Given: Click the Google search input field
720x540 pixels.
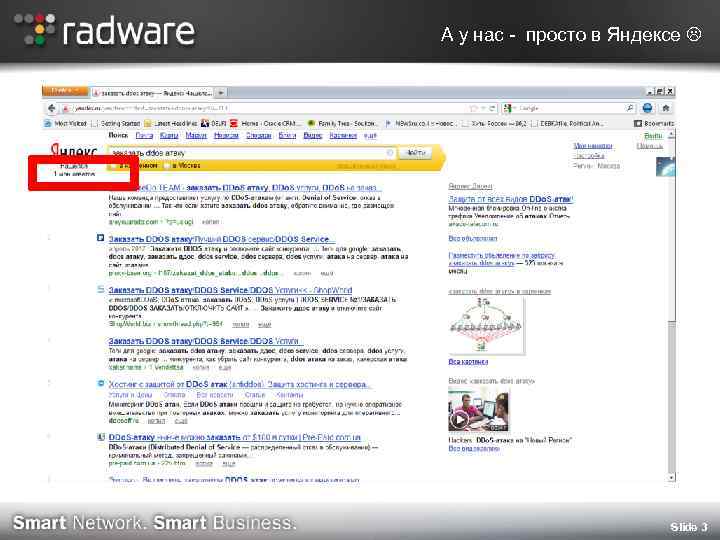Looking at the screenshot, I should pos(570,108).
